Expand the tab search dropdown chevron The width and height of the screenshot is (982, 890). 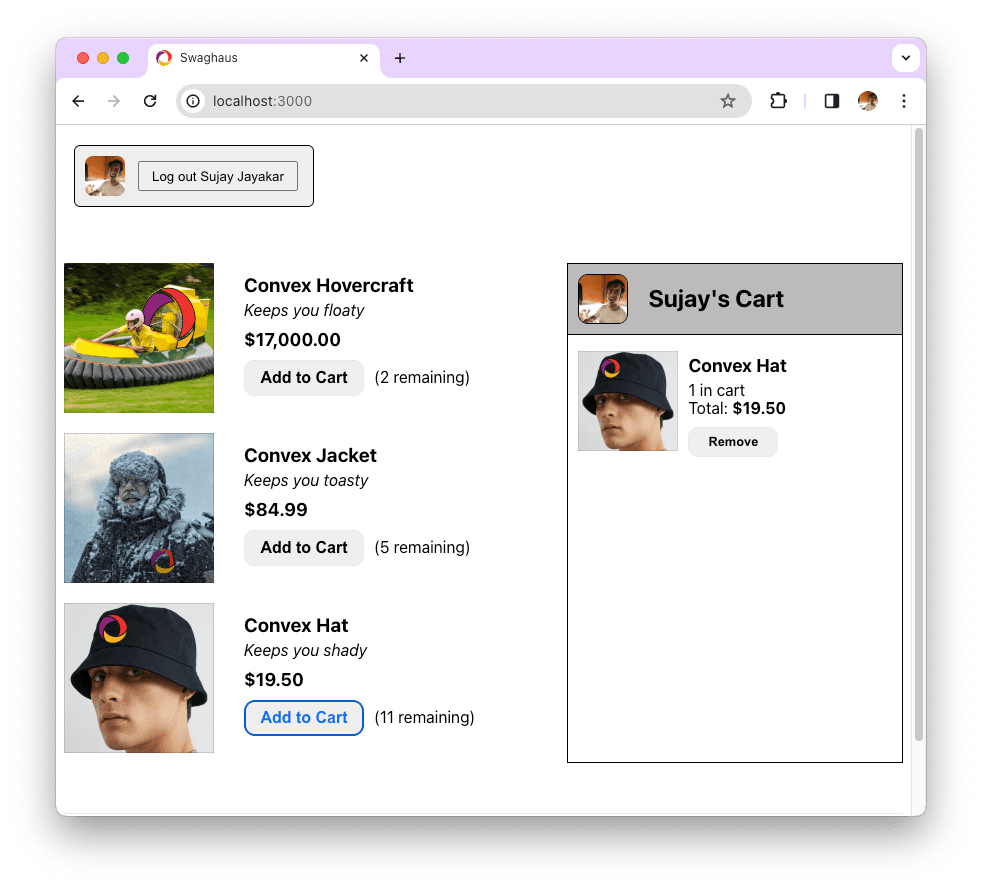click(906, 58)
